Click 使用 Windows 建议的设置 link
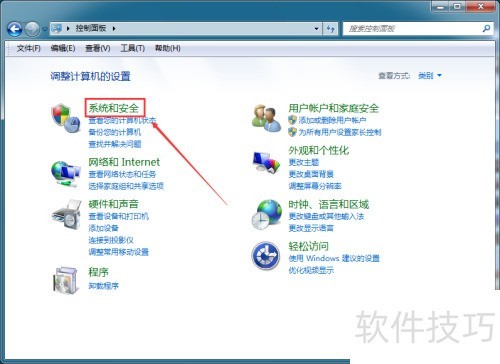The width and height of the screenshot is (500, 364). (334, 258)
